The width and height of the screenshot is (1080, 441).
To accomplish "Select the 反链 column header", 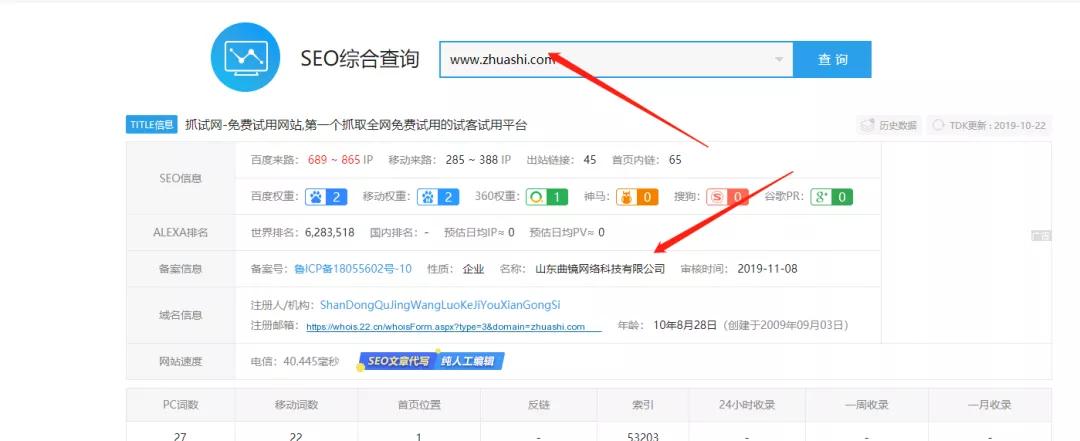I will click(539, 405).
